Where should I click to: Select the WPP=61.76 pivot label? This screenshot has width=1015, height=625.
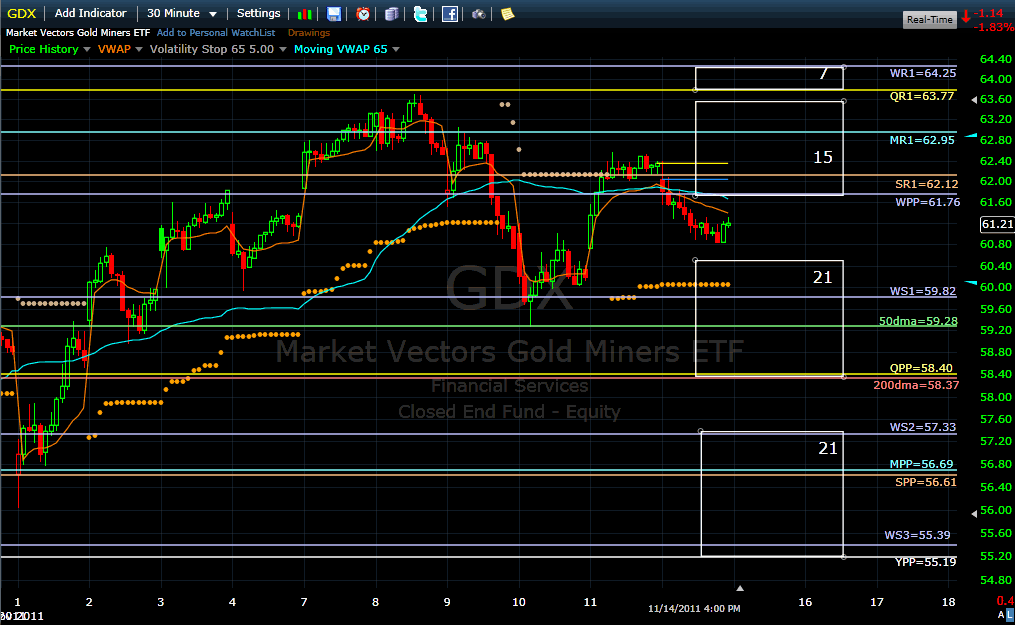[x=928, y=202]
